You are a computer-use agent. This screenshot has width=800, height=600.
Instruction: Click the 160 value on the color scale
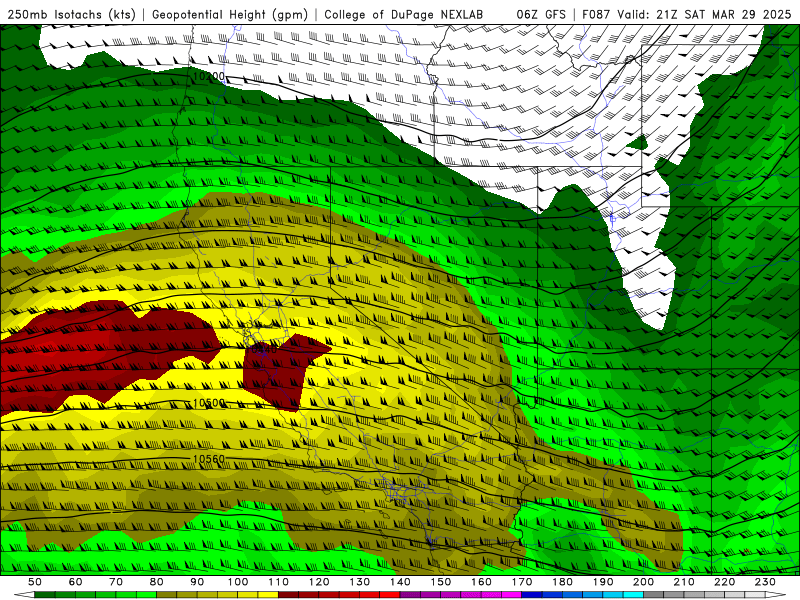[x=481, y=582]
